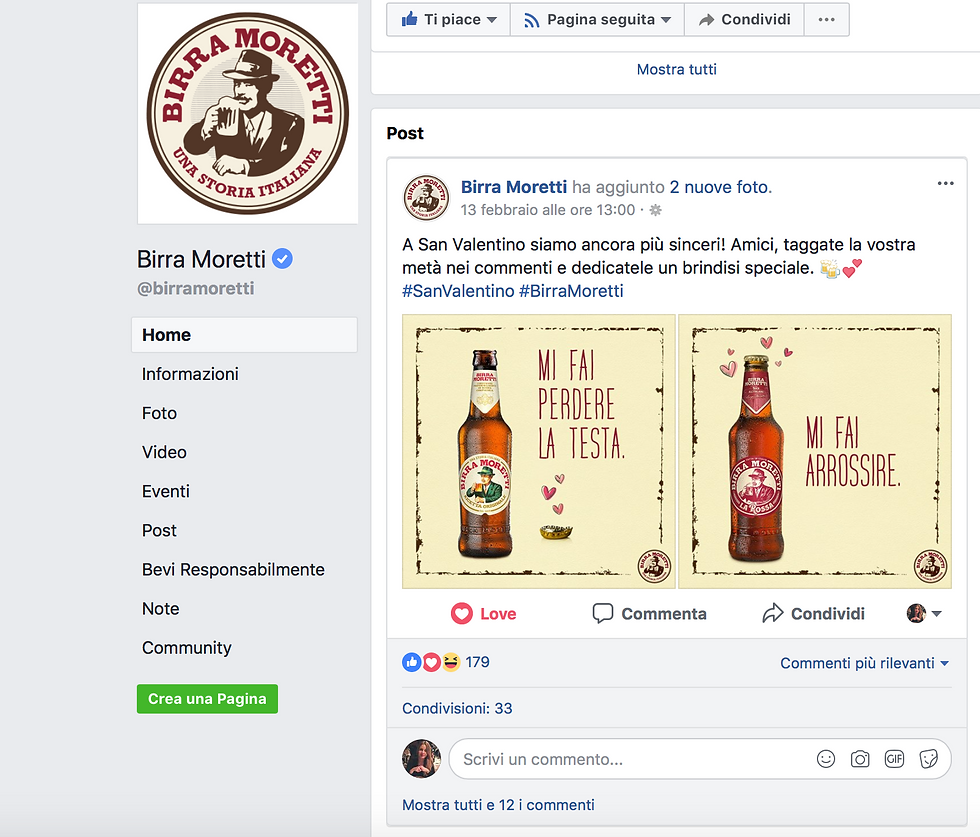Click the laughing Haha reaction icon

tap(451, 663)
